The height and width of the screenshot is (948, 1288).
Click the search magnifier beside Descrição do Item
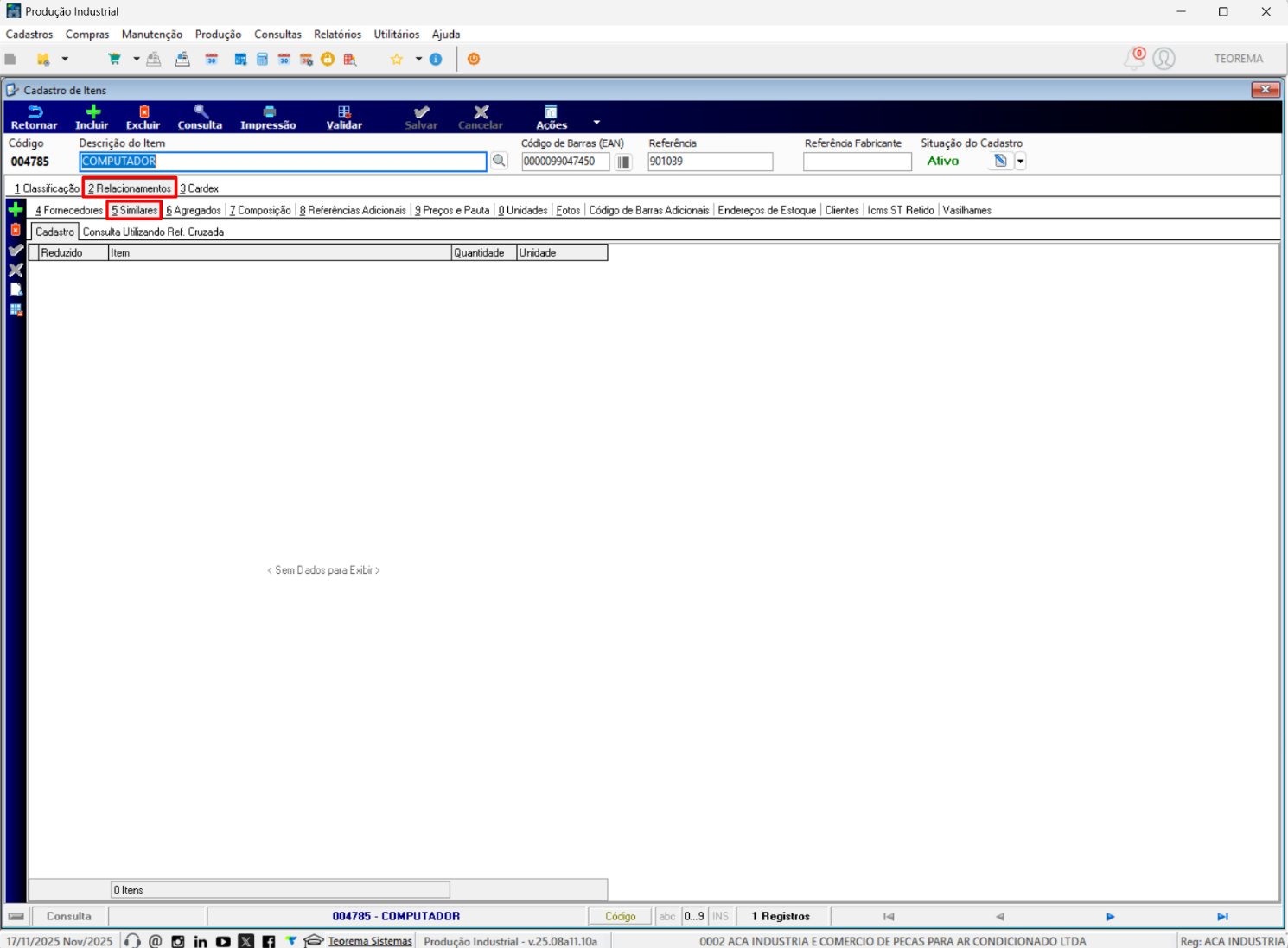[499, 161]
